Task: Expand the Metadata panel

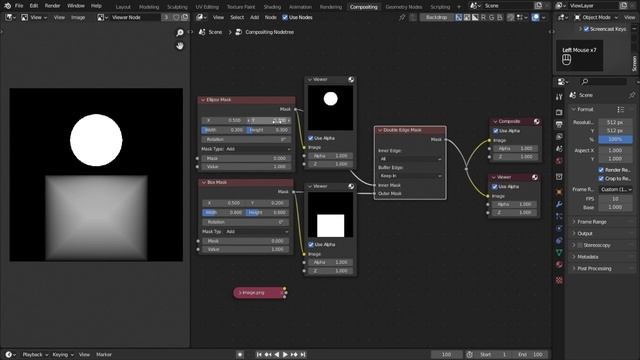Action: [x=588, y=257]
